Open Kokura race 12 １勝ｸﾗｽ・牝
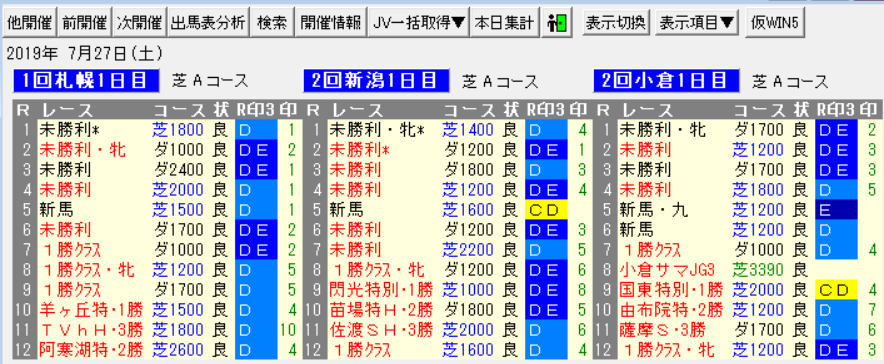 click(668, 349)
